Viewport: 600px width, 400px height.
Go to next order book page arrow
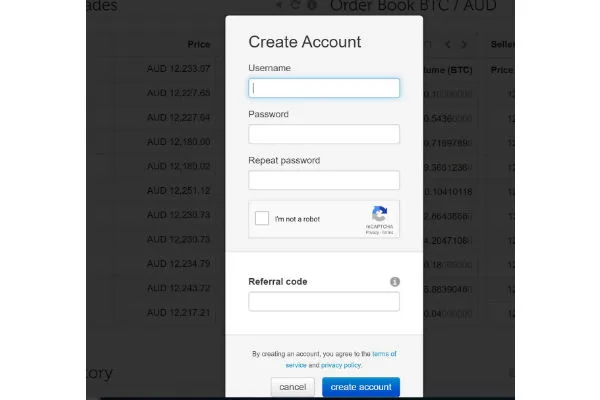tap(465, 44)
